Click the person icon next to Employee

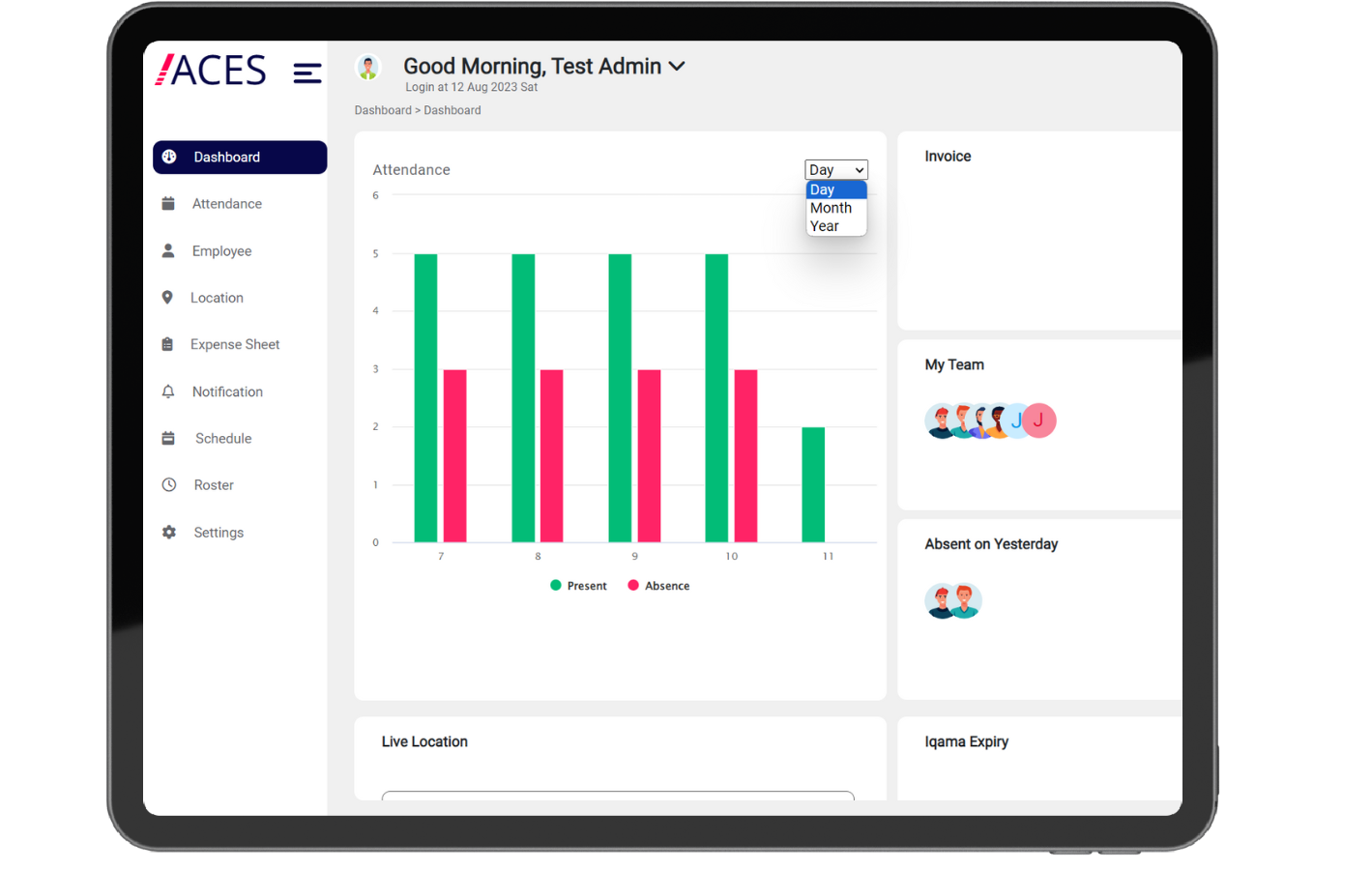click(168, 251)
